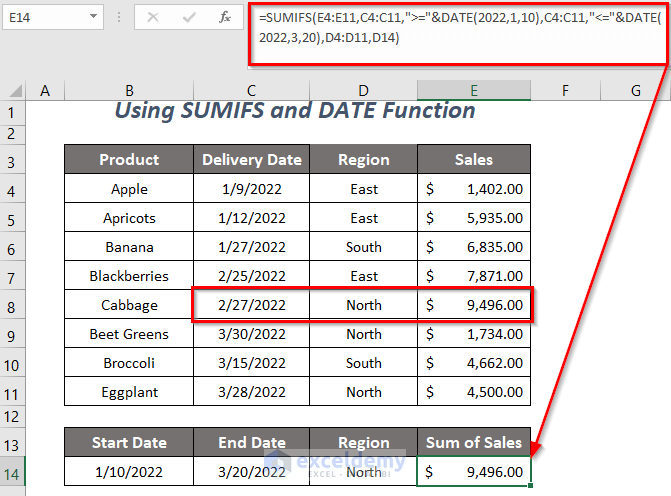This screenshot has width=671, height=496.
Task: Click the title Using SUMIFS and DATE Function
Action: tap(295, 111)
